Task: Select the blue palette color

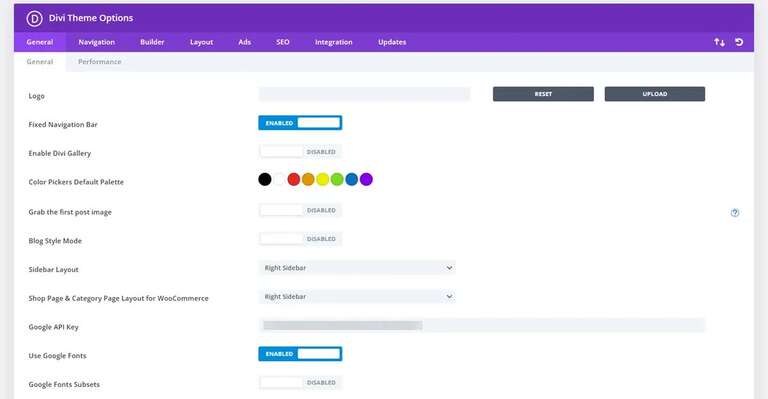Action: (352, 180)
